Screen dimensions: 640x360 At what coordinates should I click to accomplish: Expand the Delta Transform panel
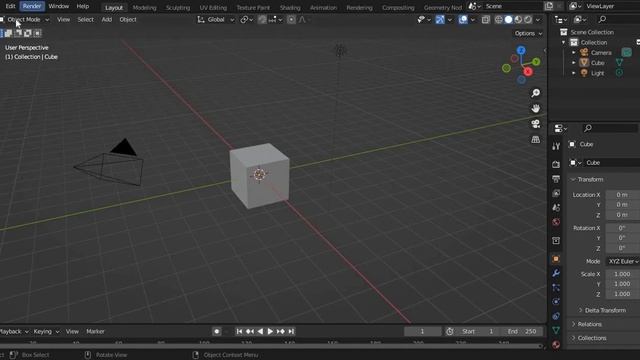coord(602,310)
